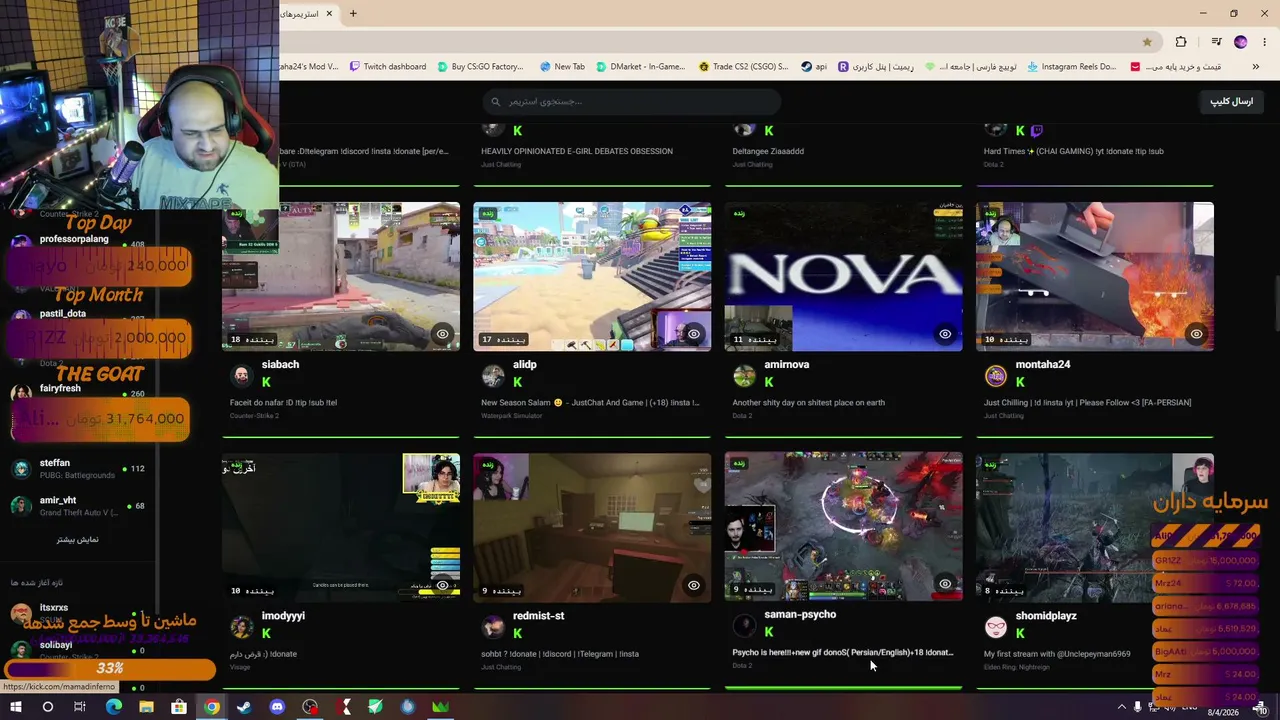1280x720 pixels.
Task: Open the Windows Start menu
Action: pyautogui.click(x=15, y=707)
